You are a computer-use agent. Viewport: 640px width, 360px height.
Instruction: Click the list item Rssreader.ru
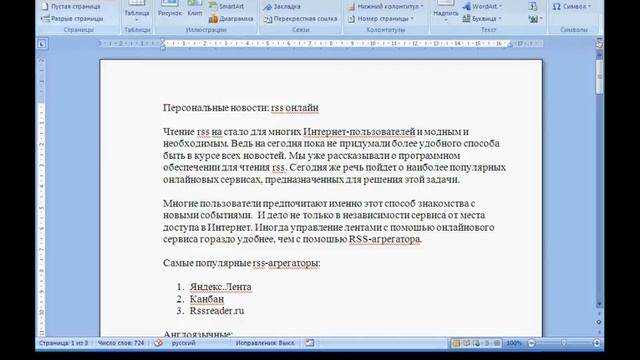[x=217, y=311]
